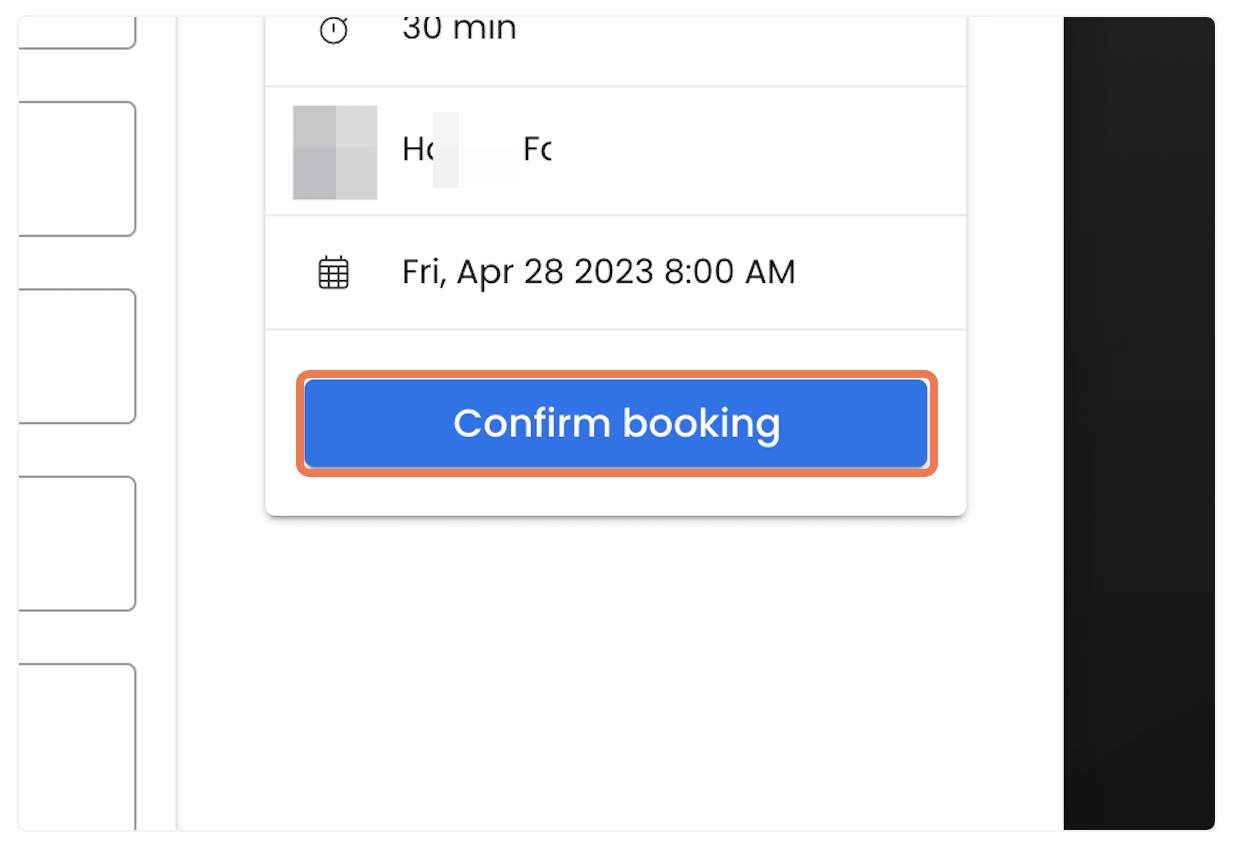Image resolution: width=1236 pixels, height=846 pixels.
Task: Click the partially hidden host name
Action: pyautogui.click(x=477, y=150)
